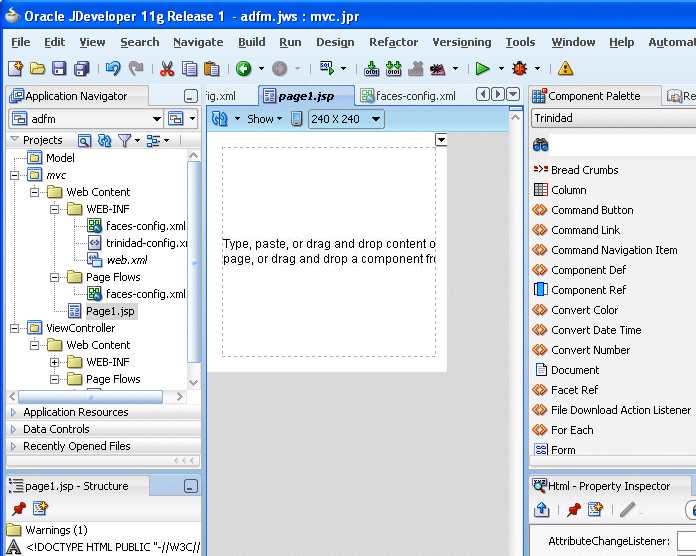Collapse the WEB-INF folder under mvc

(55, 209)
